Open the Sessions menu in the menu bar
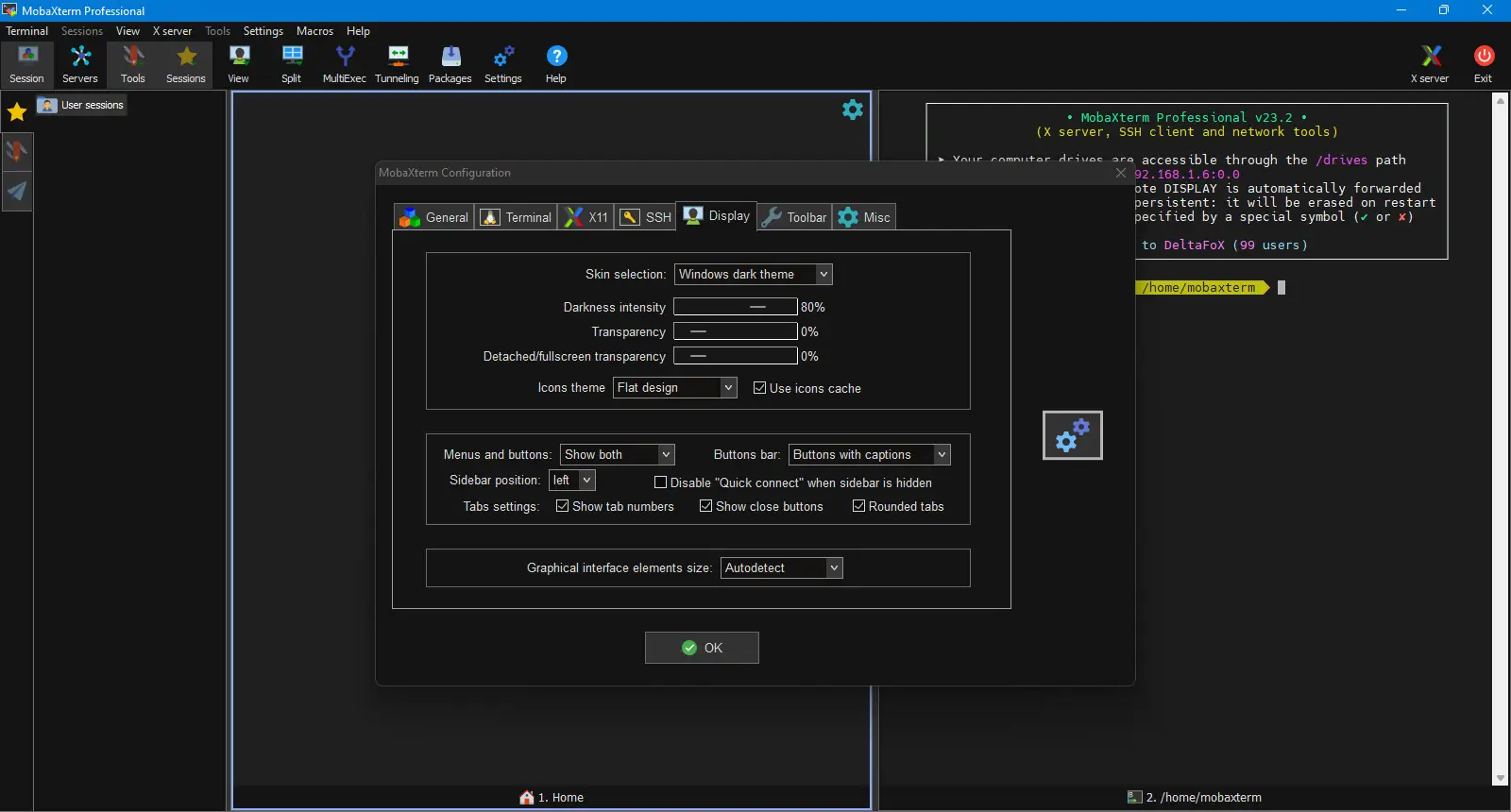This screenshot has height=812, width=1511. click(82, 31)
